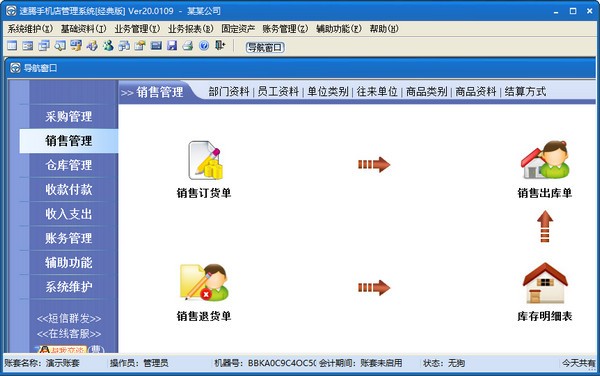Open the 销售出库单 outbound order icon
600x376 pixels.
(x=545, y=160)
